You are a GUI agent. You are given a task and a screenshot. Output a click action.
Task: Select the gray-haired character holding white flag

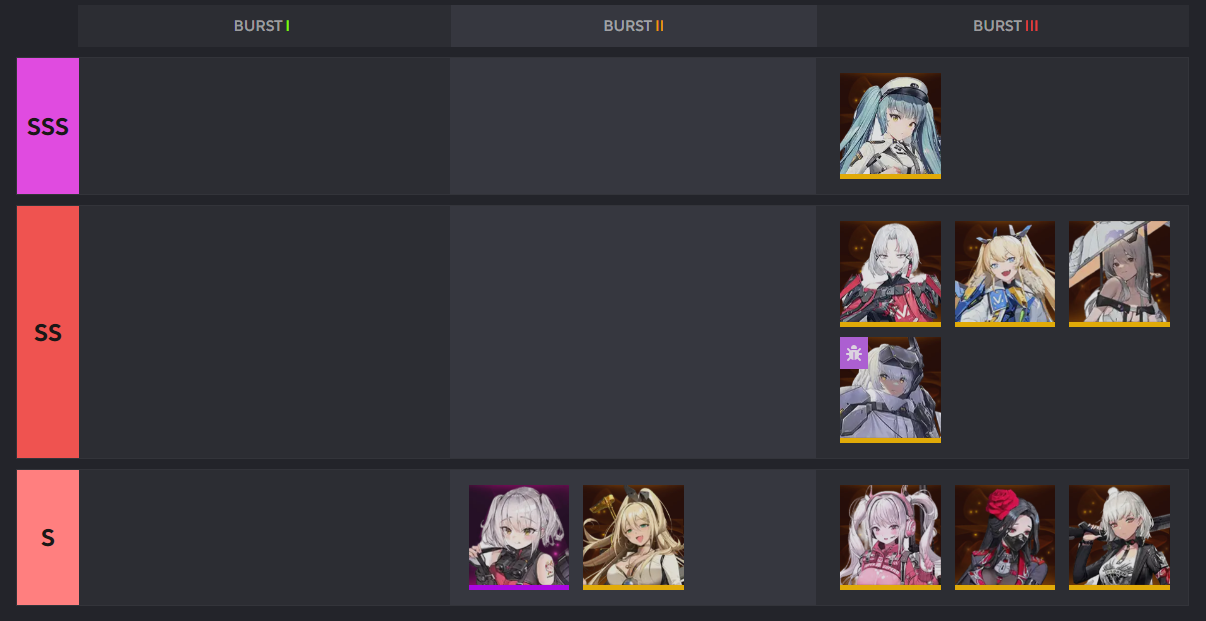pyautogui.click(x=1119, y=274)
